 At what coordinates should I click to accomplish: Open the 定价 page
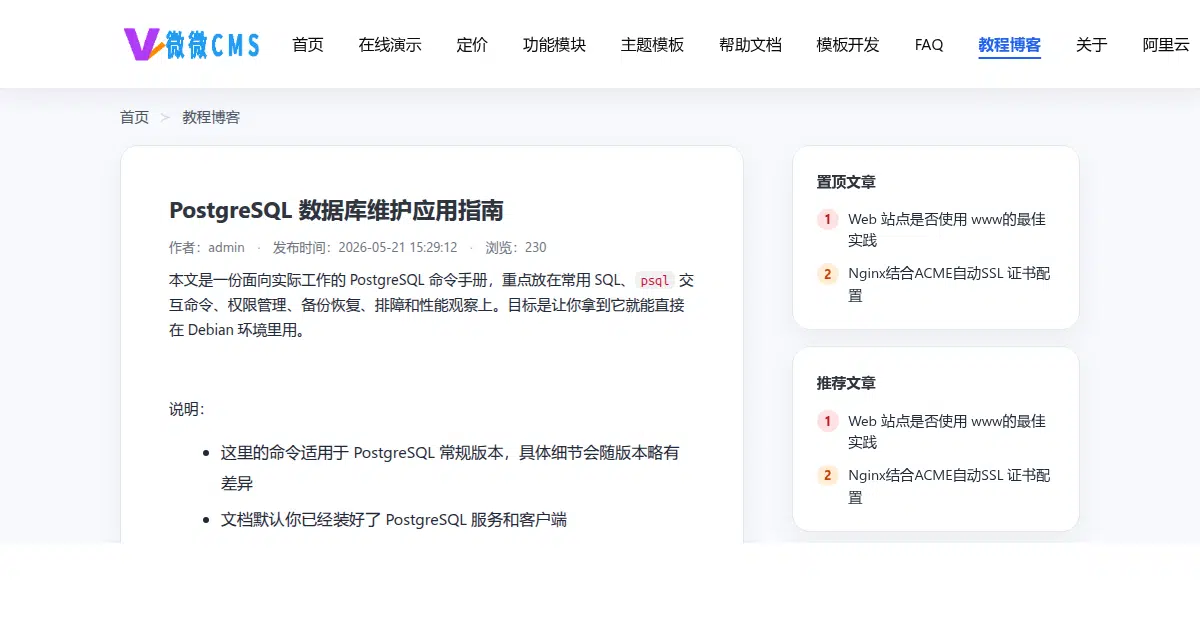[472, 45]
